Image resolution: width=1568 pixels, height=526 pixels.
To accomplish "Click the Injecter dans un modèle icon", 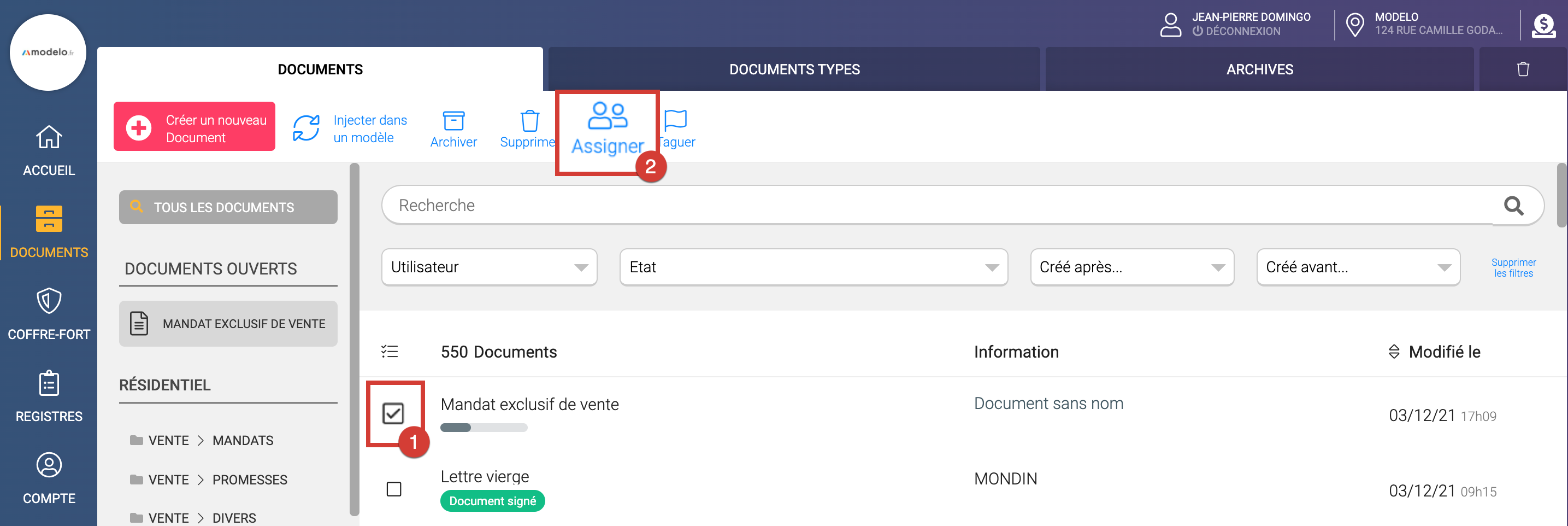I will [x=306, y=128].
